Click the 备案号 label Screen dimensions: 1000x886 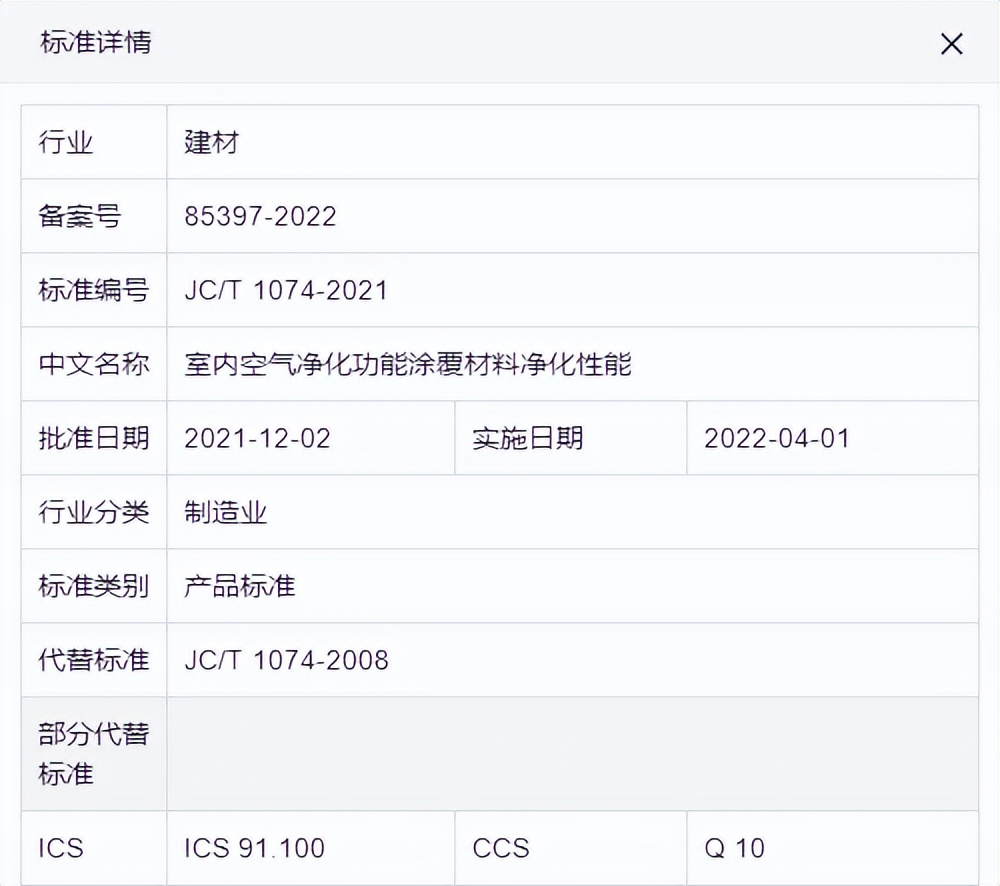(x=80, y=216)
